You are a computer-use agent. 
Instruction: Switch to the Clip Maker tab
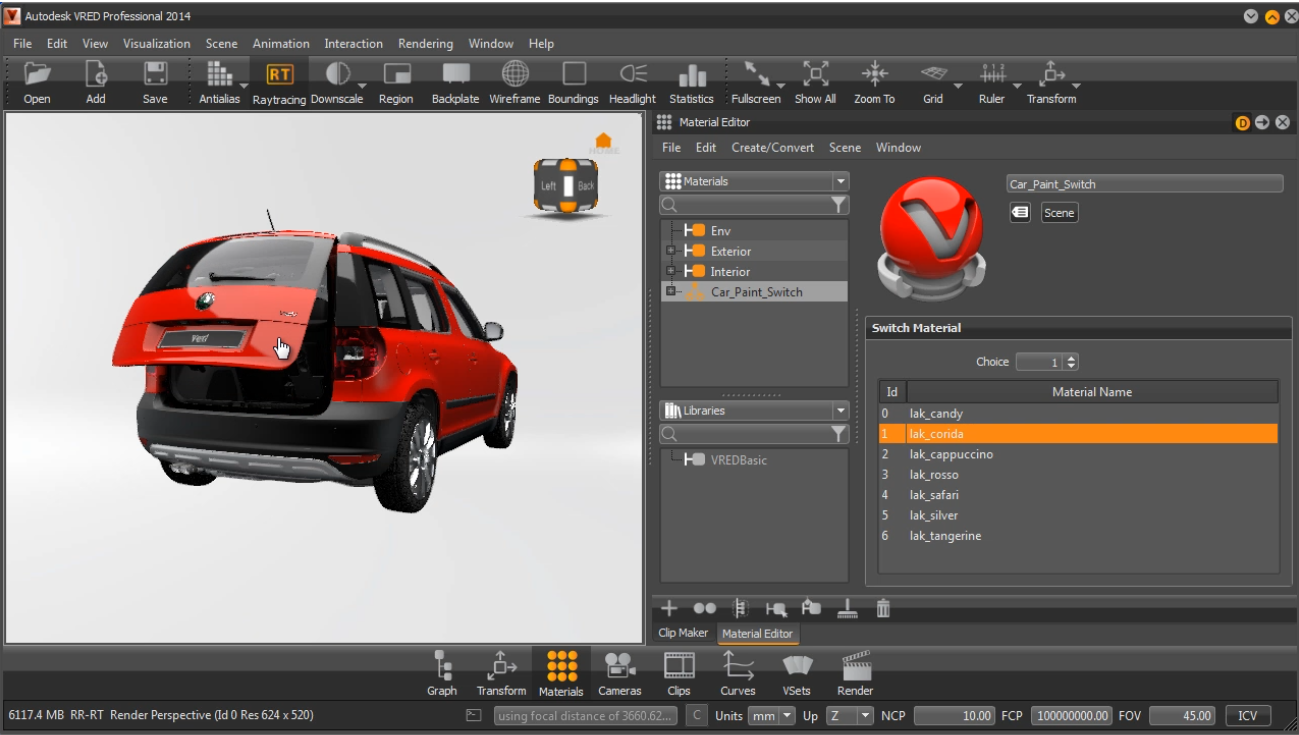click(x=683, y=633)
